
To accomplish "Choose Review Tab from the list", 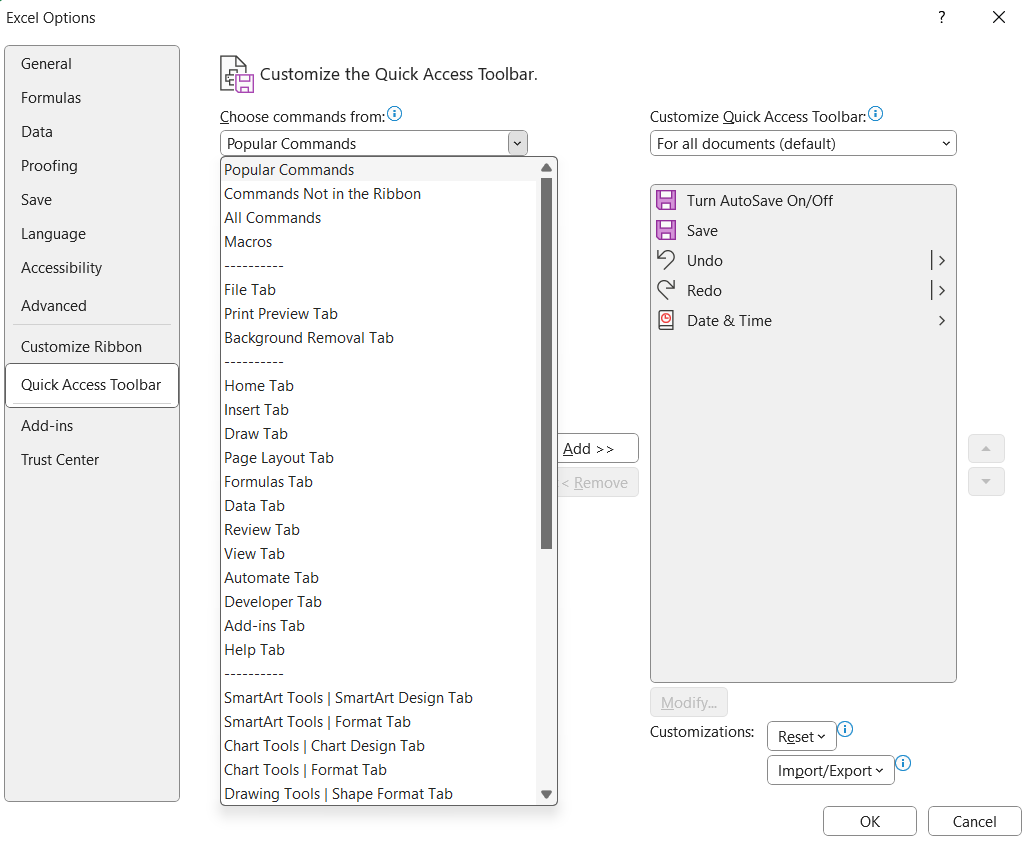I will click(380, 530).
